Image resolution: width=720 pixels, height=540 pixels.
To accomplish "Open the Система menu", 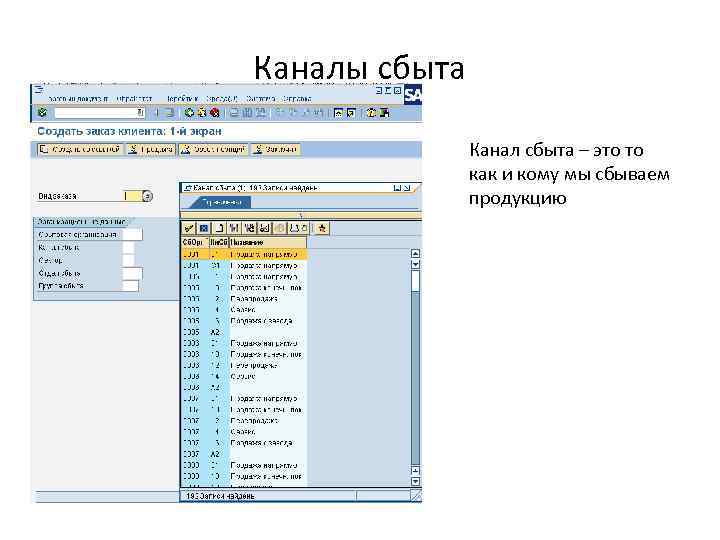I will click(260, 99).
